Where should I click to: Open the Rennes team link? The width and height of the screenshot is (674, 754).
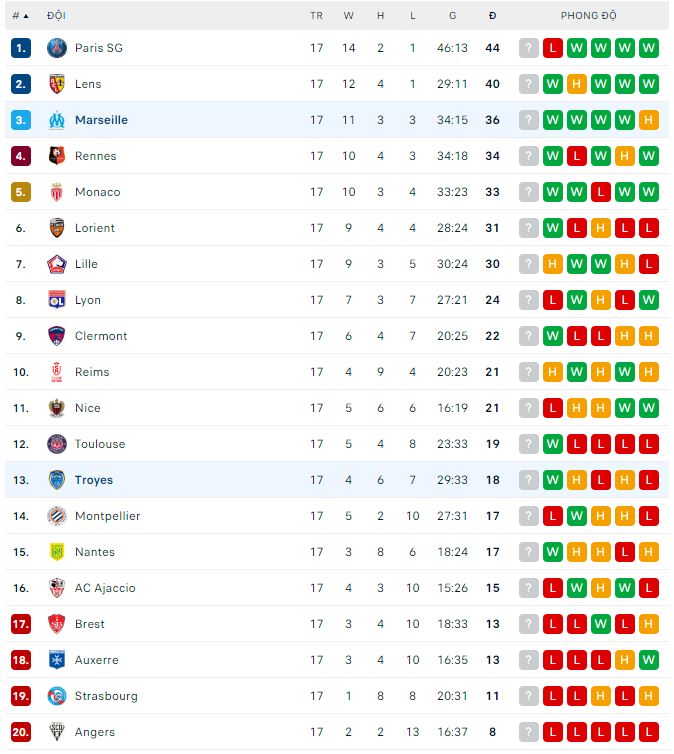95,156
